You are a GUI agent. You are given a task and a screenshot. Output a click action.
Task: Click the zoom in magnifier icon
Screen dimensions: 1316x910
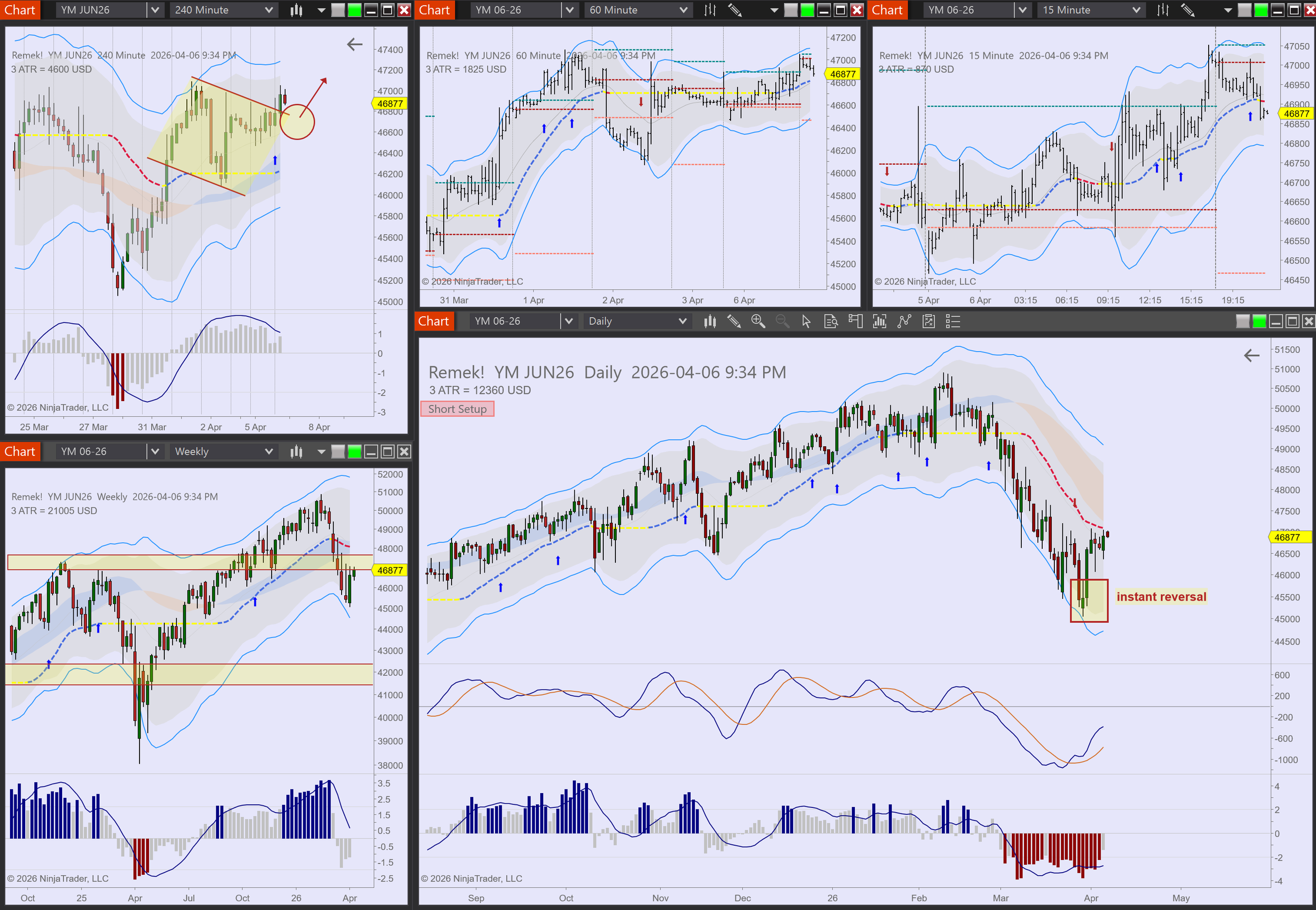[758, 322]
